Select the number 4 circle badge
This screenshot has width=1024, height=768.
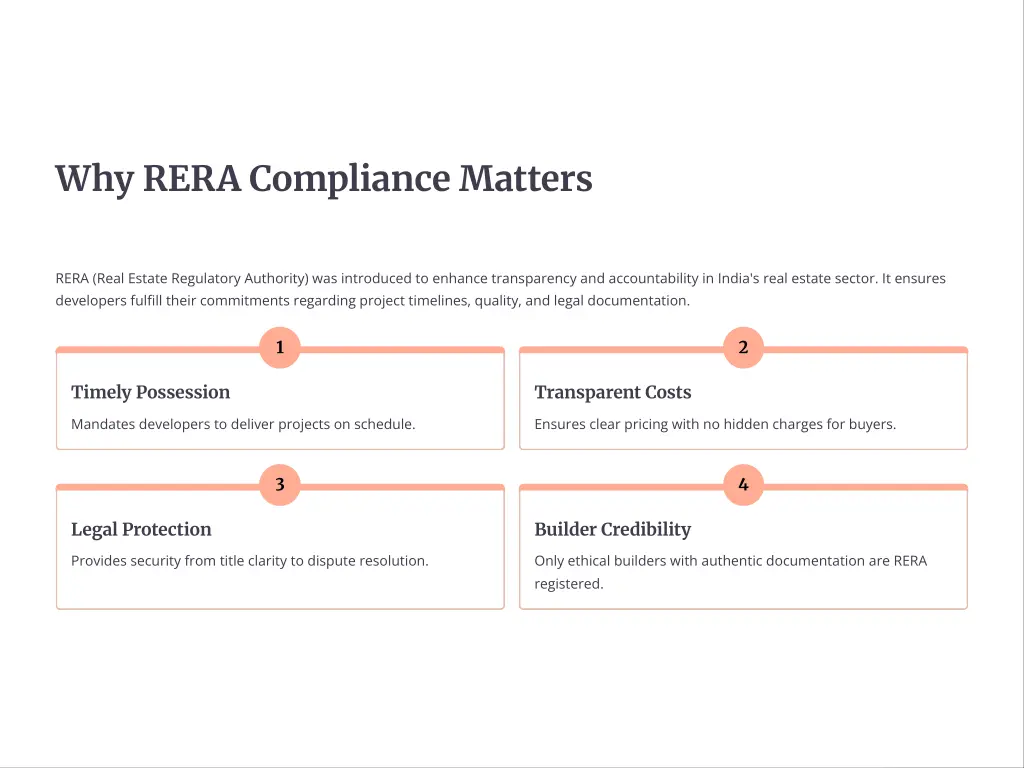(743, 485)
